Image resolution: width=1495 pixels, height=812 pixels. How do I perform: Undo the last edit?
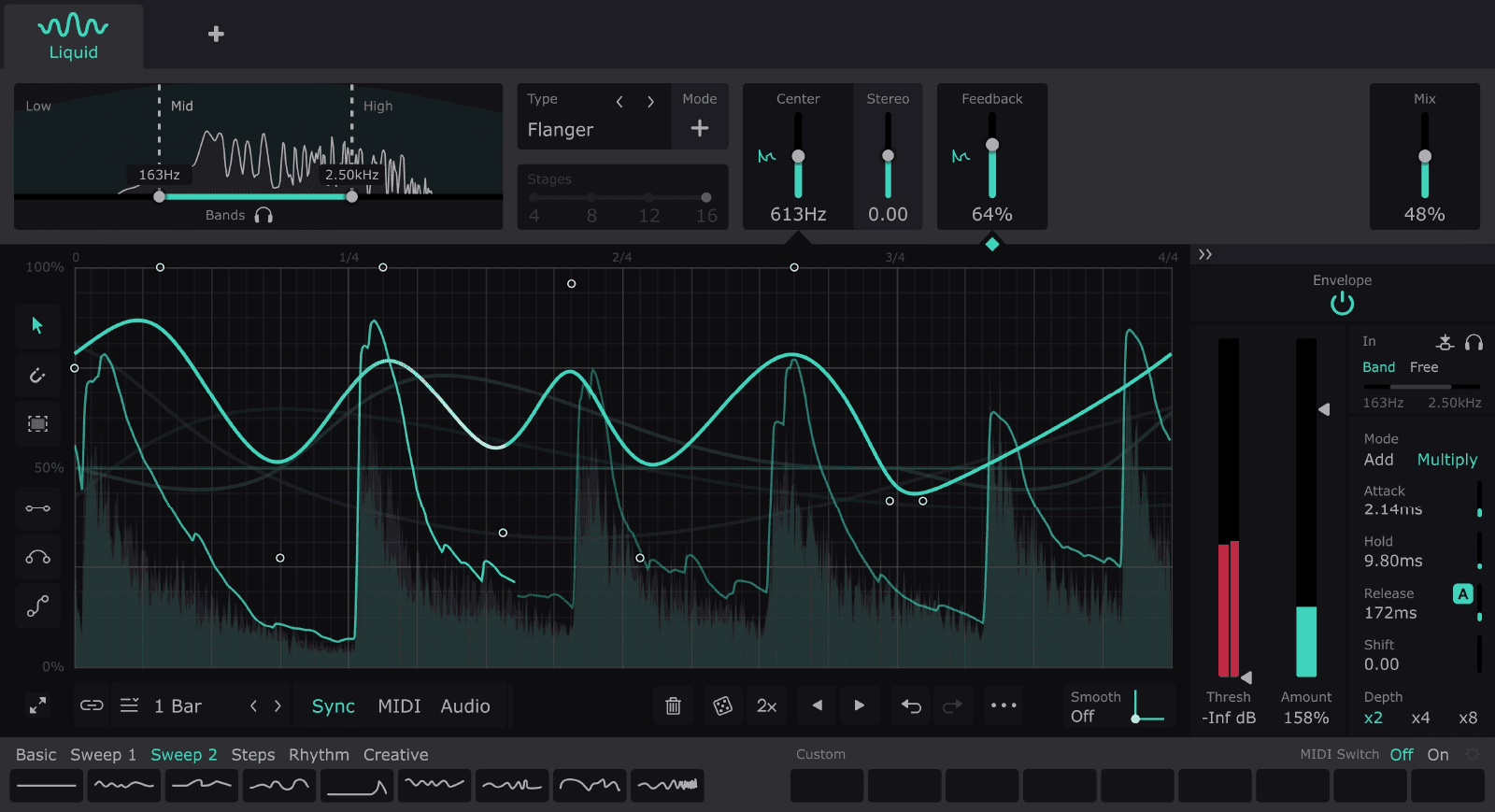tap(911, 705)
